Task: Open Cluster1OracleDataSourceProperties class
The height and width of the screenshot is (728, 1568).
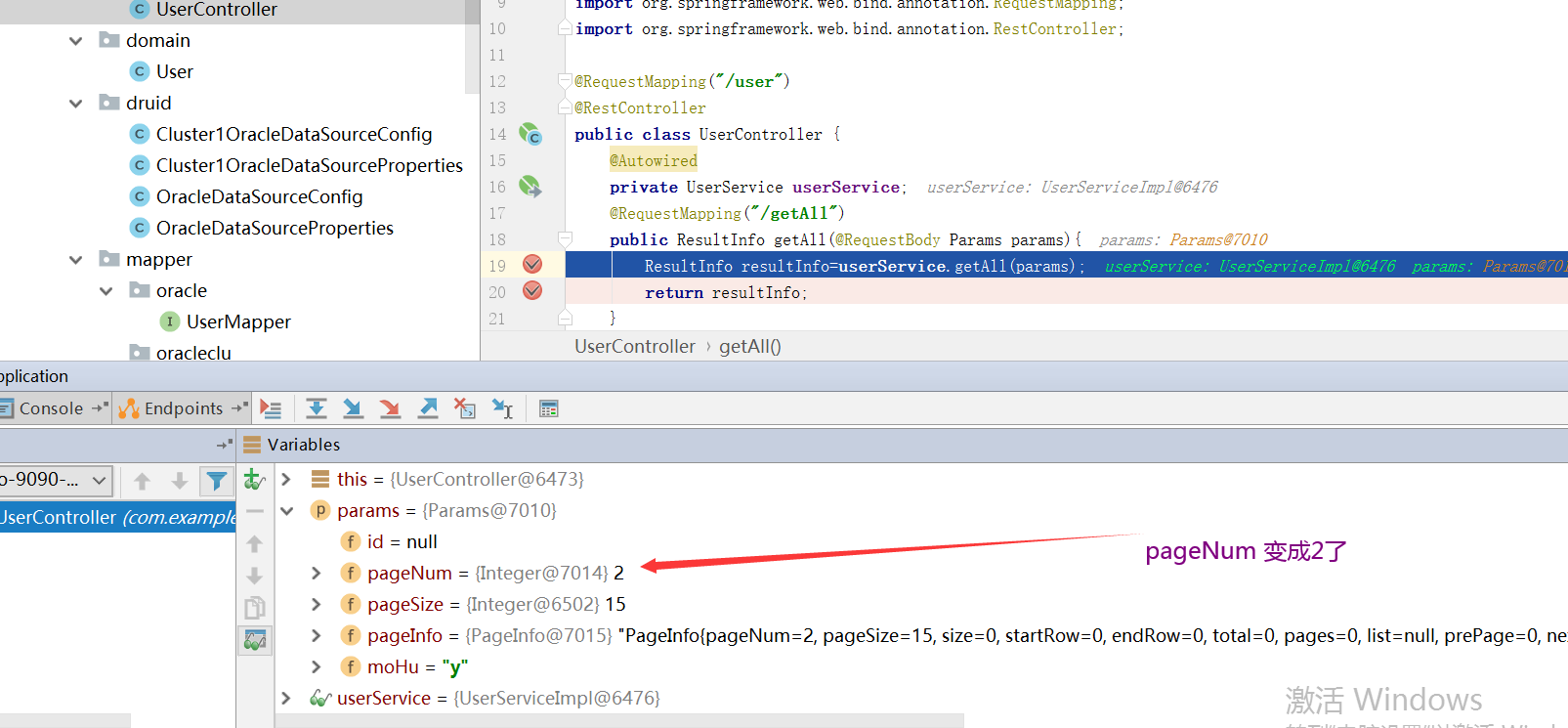Action: (310, 165)
